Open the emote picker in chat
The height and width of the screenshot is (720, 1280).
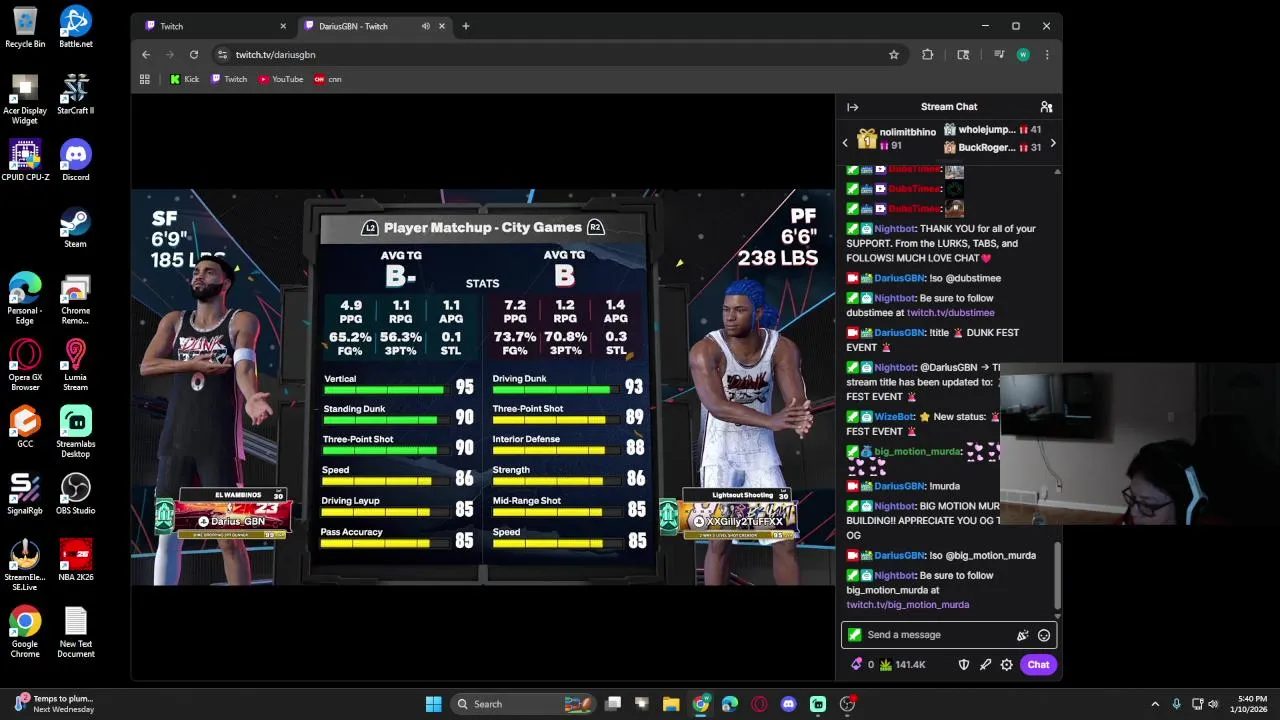pyautogui.click(x=1044, y=635)
